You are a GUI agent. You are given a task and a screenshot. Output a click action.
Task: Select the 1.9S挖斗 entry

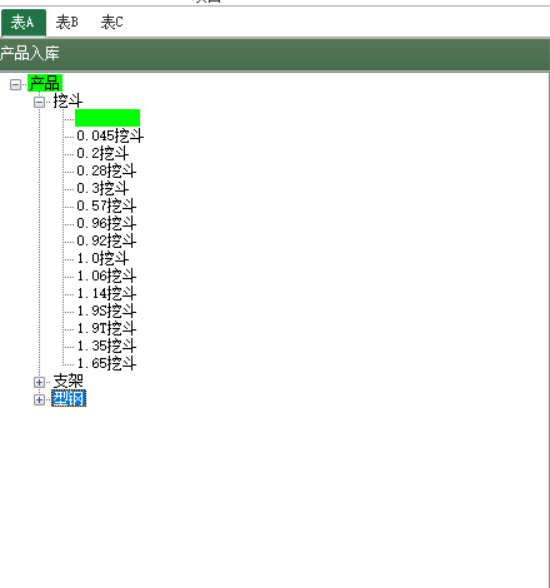[106, 311]
